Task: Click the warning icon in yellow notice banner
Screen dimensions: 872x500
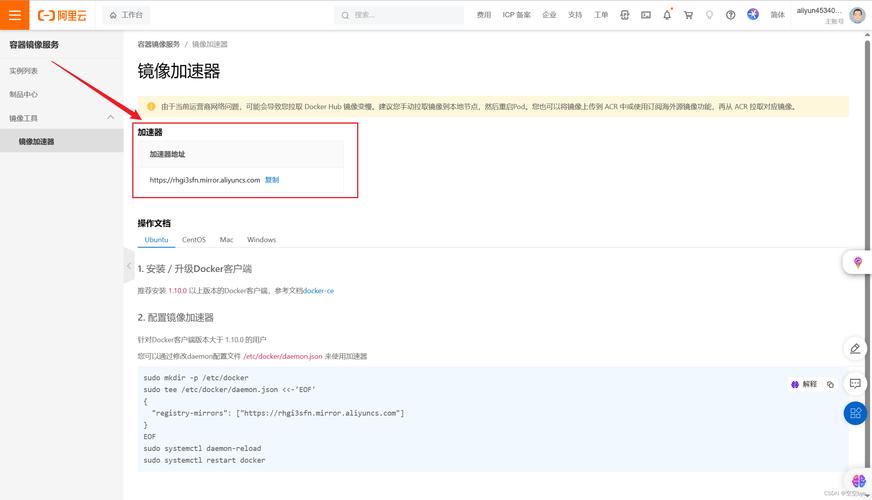Action: 151,106
